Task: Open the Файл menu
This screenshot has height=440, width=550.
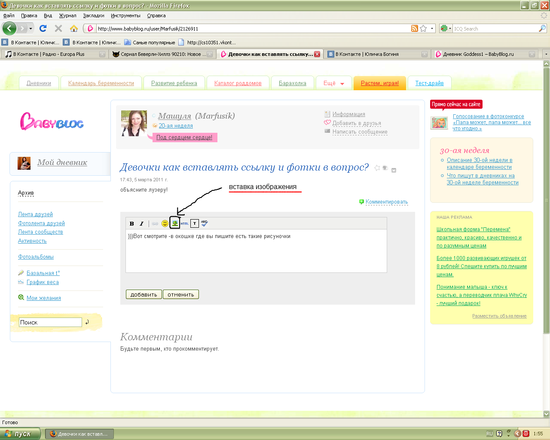Action: pyautogui.click(x=9, y=15)
